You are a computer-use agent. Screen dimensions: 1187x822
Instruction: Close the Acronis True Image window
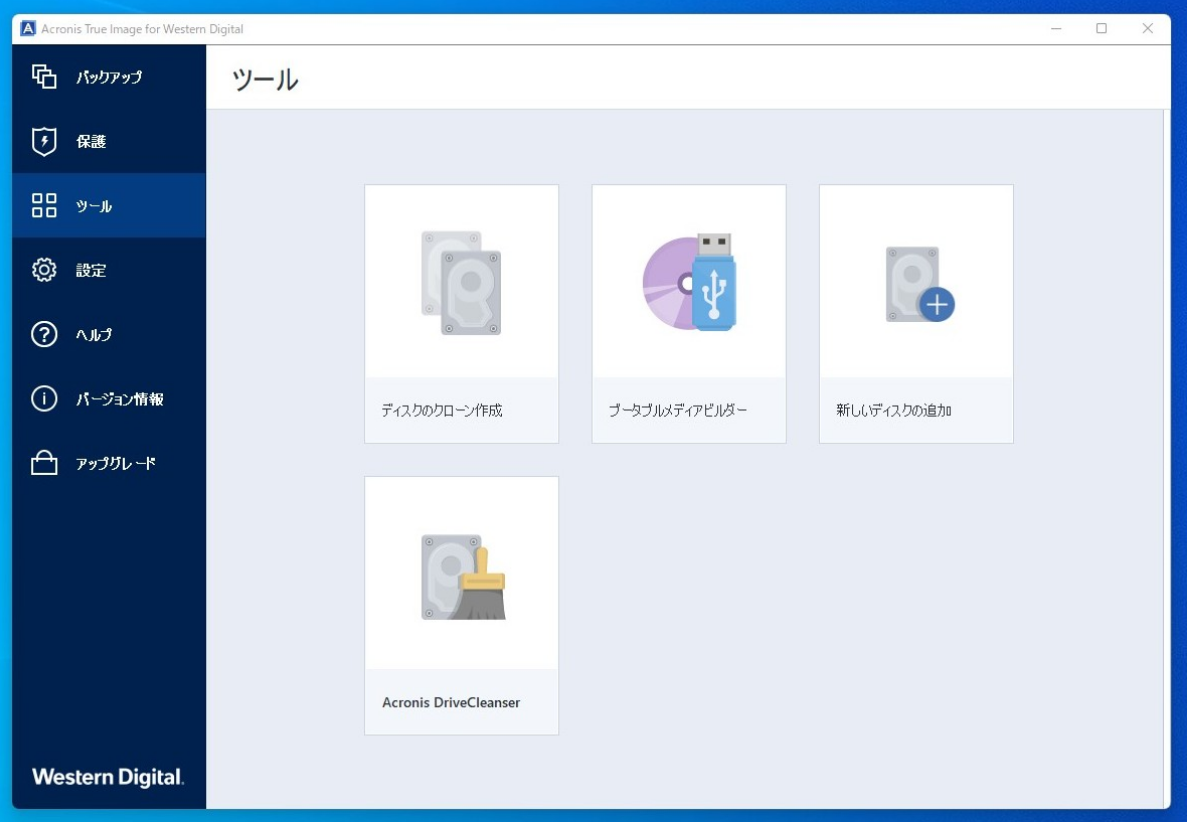[1148, 29]
